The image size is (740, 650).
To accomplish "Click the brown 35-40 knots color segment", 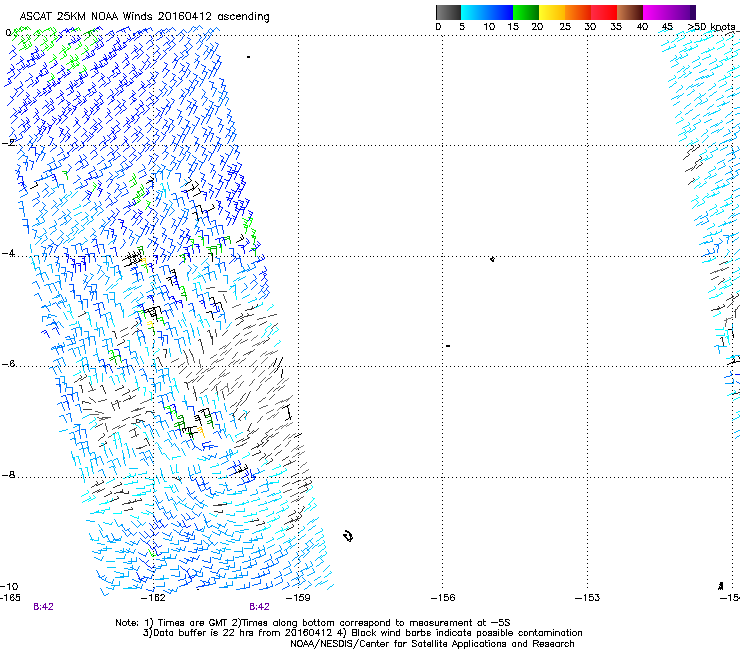I will (630, 12).
